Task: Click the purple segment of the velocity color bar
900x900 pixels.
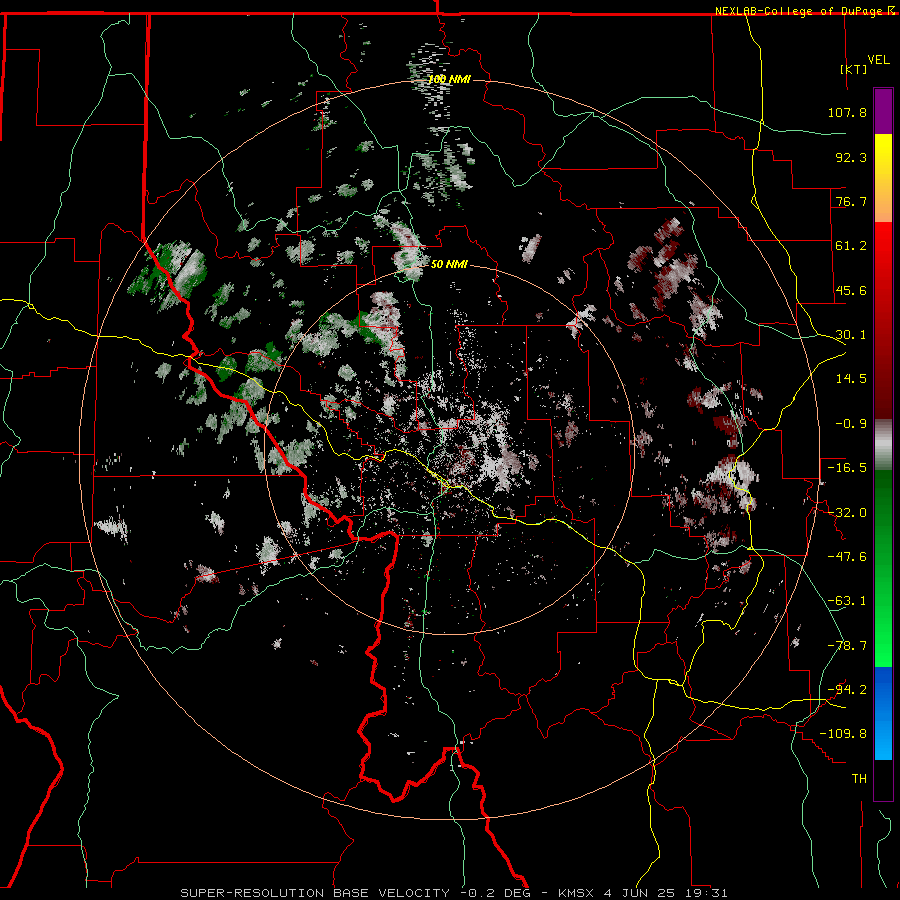Action: (883, 111)
